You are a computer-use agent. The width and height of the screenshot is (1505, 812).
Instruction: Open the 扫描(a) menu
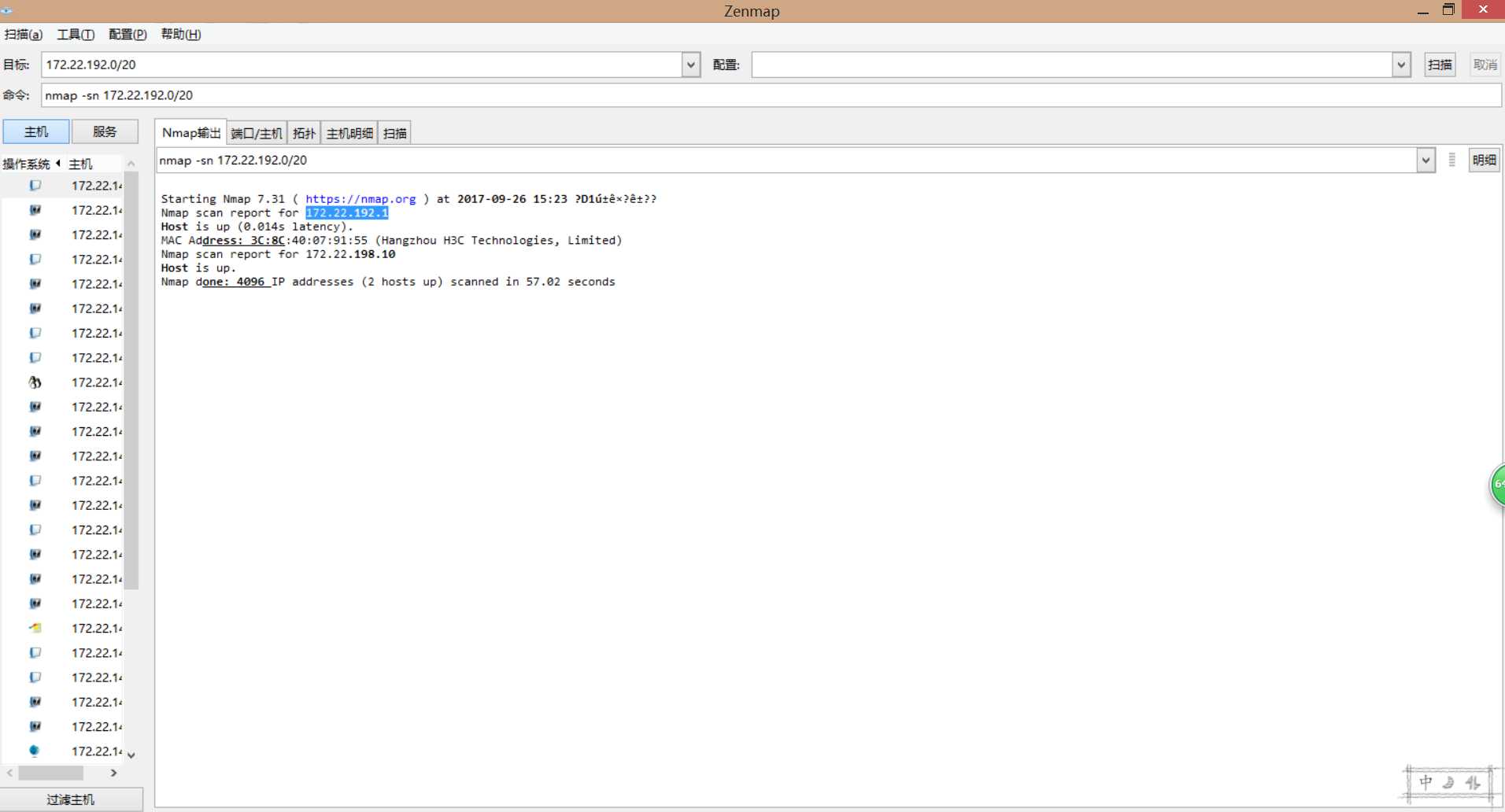click(x=24, y=34)
